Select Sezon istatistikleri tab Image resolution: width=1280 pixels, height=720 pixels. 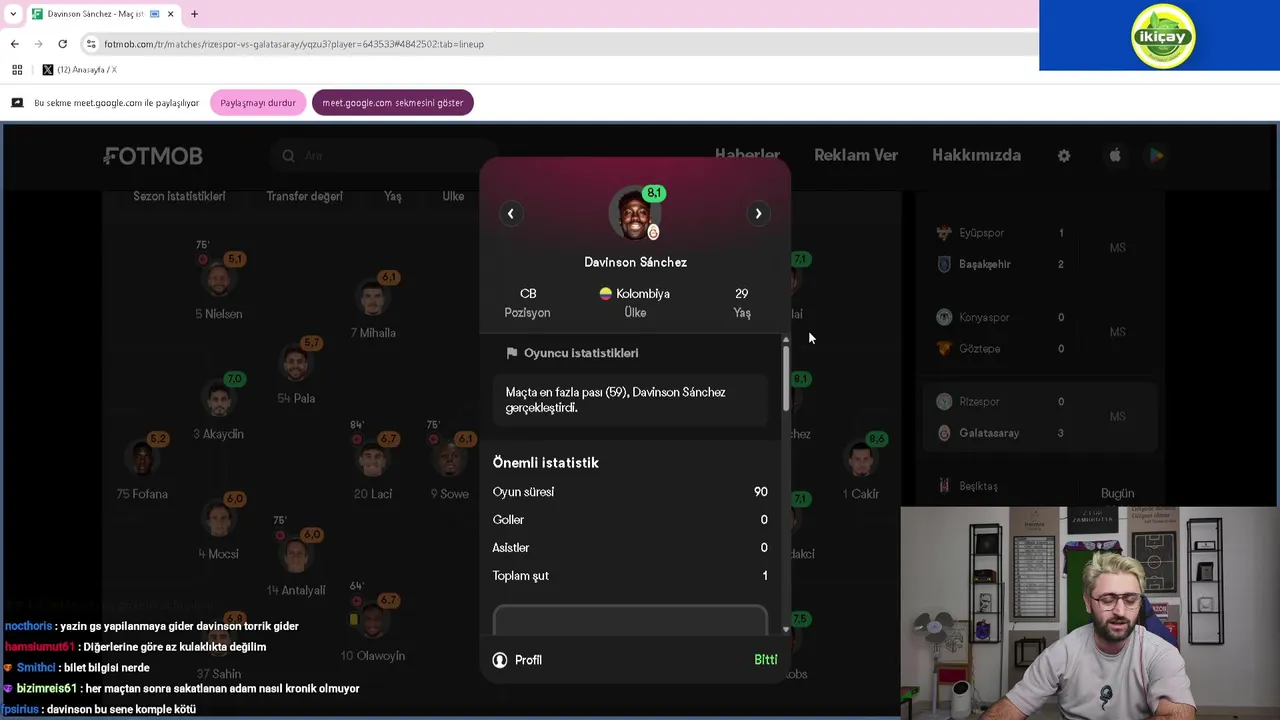(179, 196)
